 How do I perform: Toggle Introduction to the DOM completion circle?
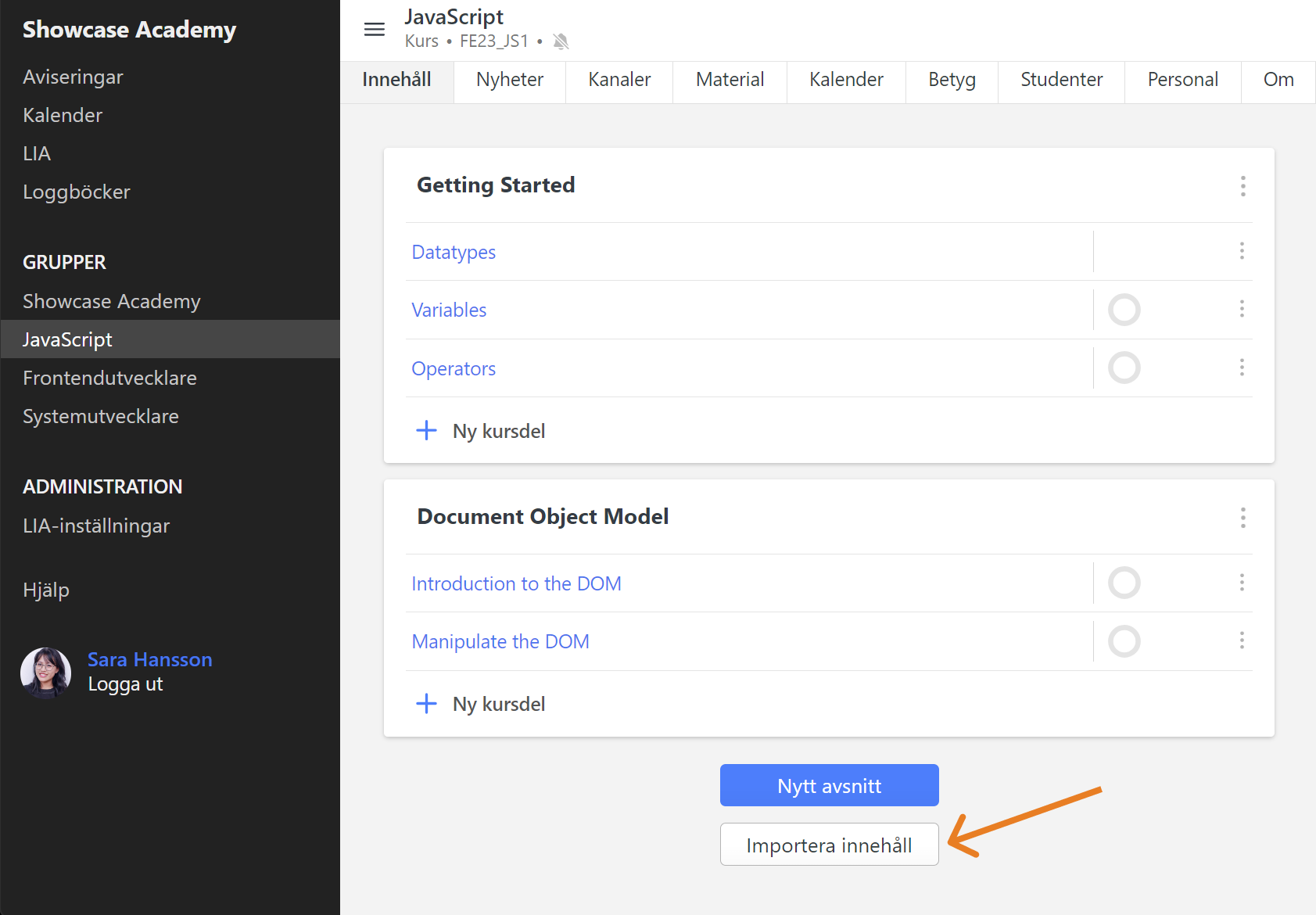[1124, 583]
